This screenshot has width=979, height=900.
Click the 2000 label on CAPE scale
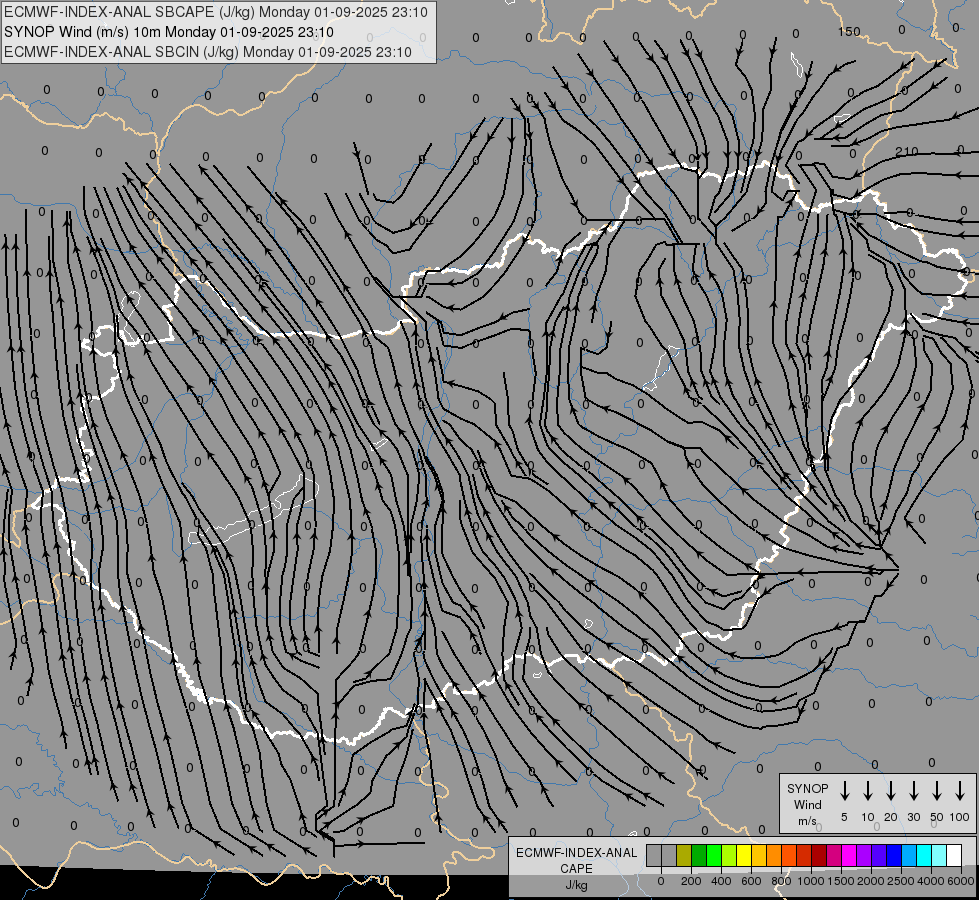coord(871,881)
